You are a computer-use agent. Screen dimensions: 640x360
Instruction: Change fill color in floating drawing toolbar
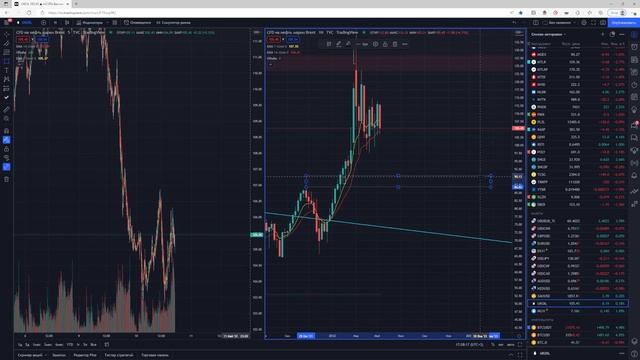(x=348, y=44)
